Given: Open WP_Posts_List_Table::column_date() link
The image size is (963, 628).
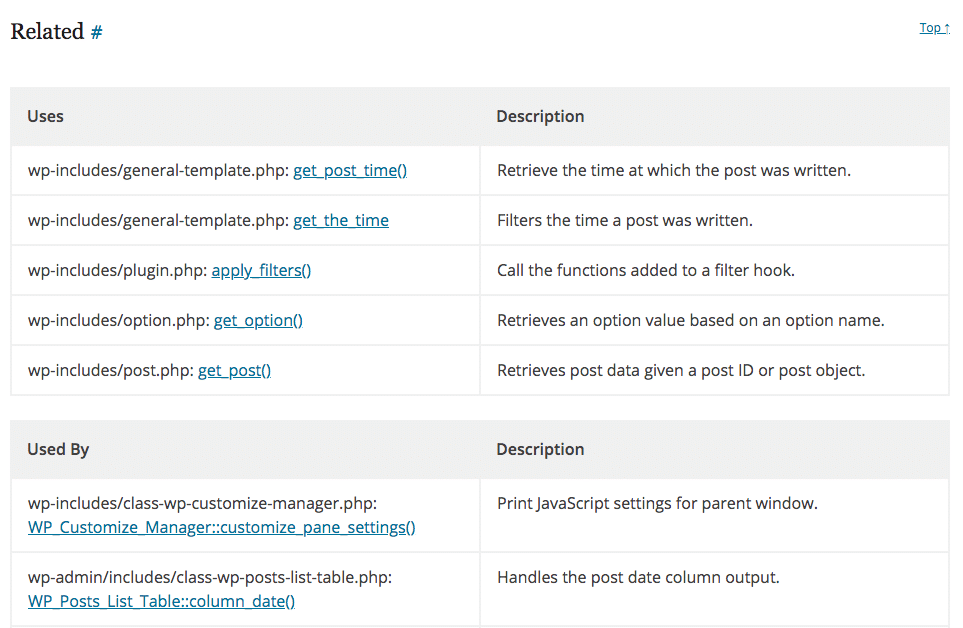Looking at the screenshot, I should coord(162,602).
